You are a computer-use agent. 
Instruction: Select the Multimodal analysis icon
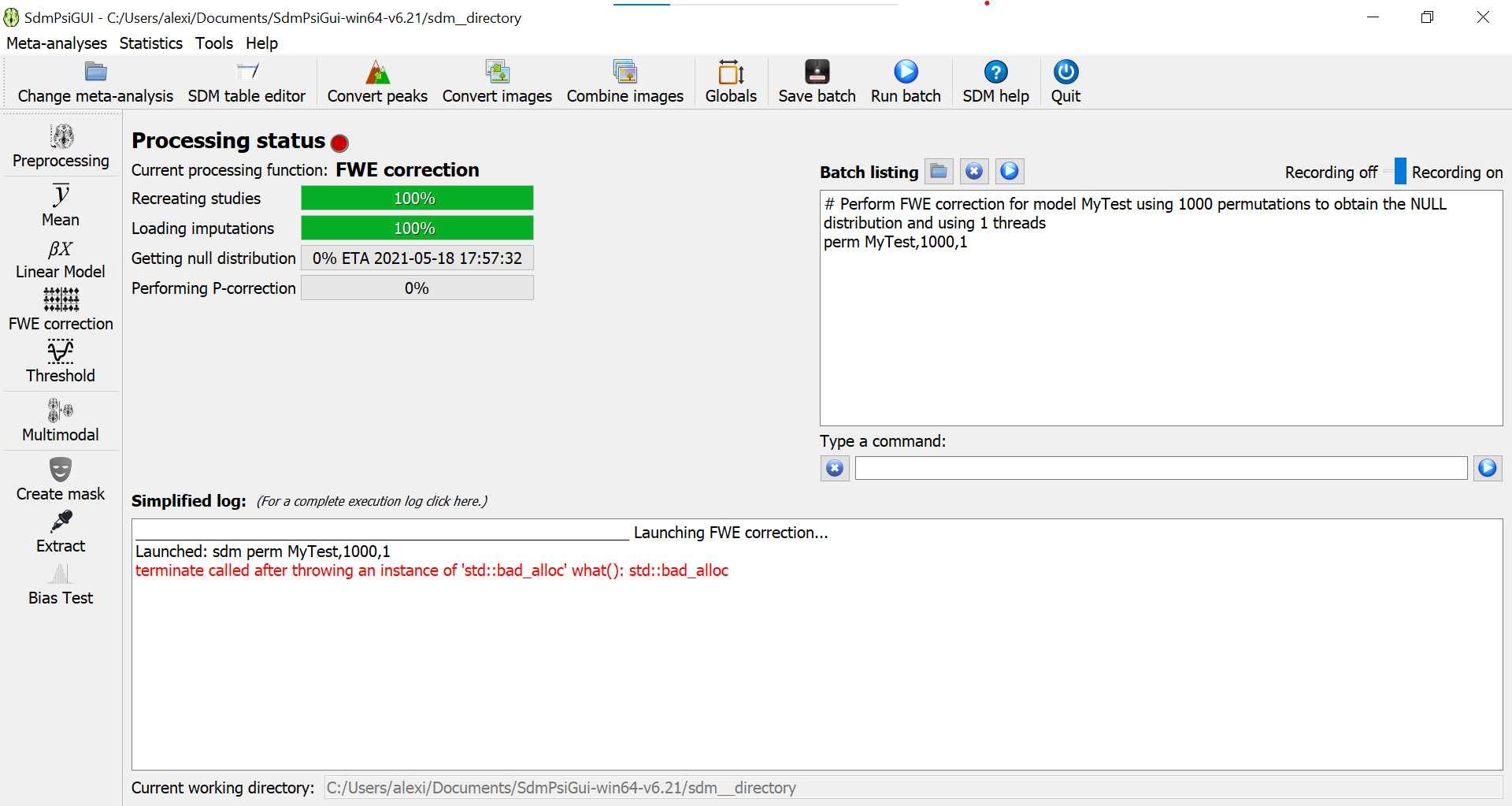(61, 421)
